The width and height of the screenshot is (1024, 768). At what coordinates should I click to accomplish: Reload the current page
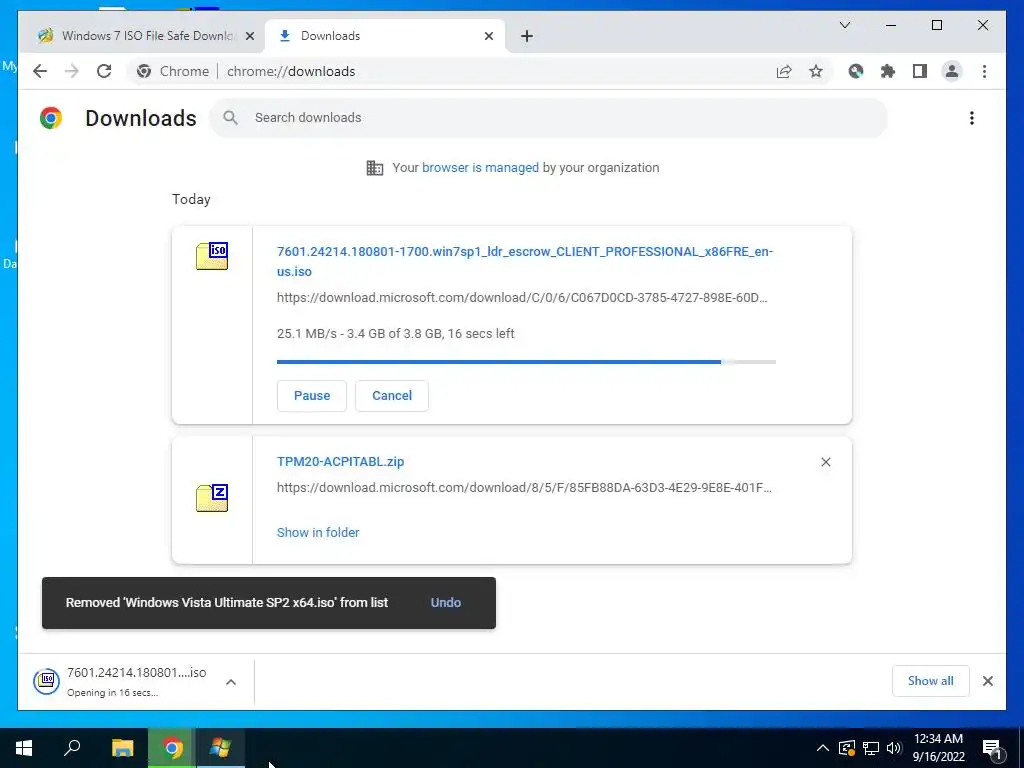point(104,71)
